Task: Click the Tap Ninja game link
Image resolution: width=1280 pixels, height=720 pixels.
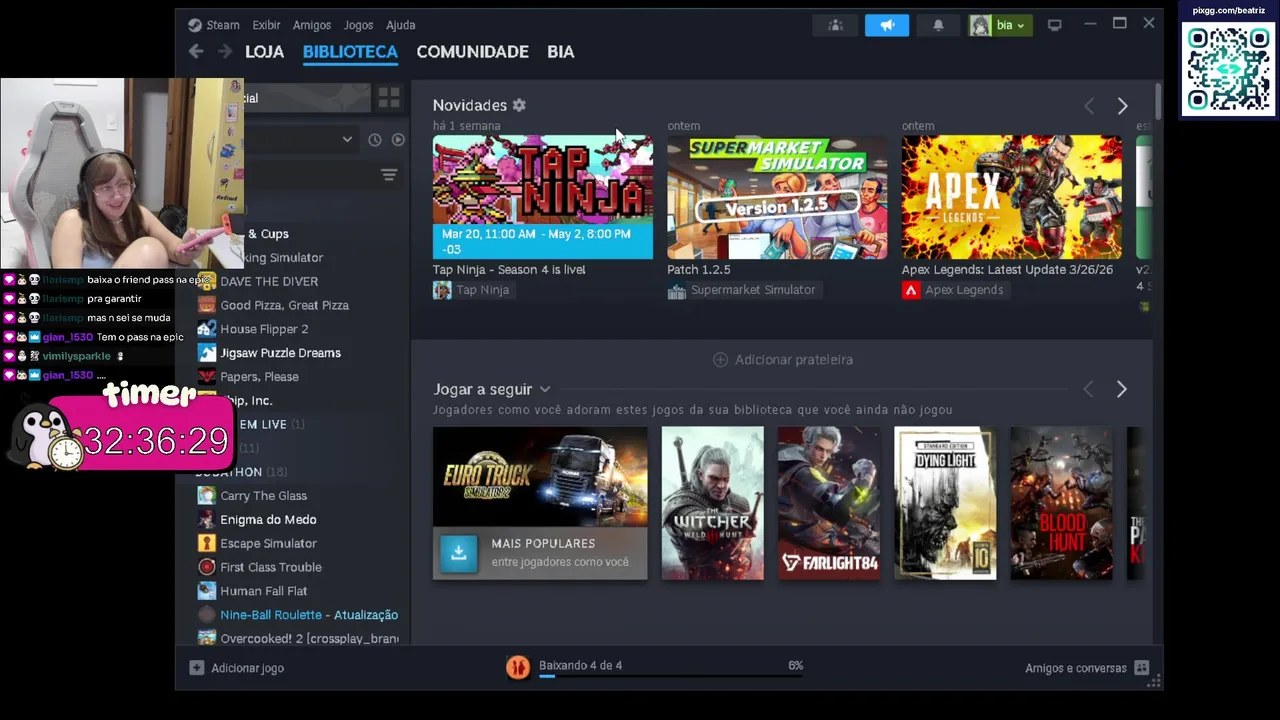Action: (472, 290)
